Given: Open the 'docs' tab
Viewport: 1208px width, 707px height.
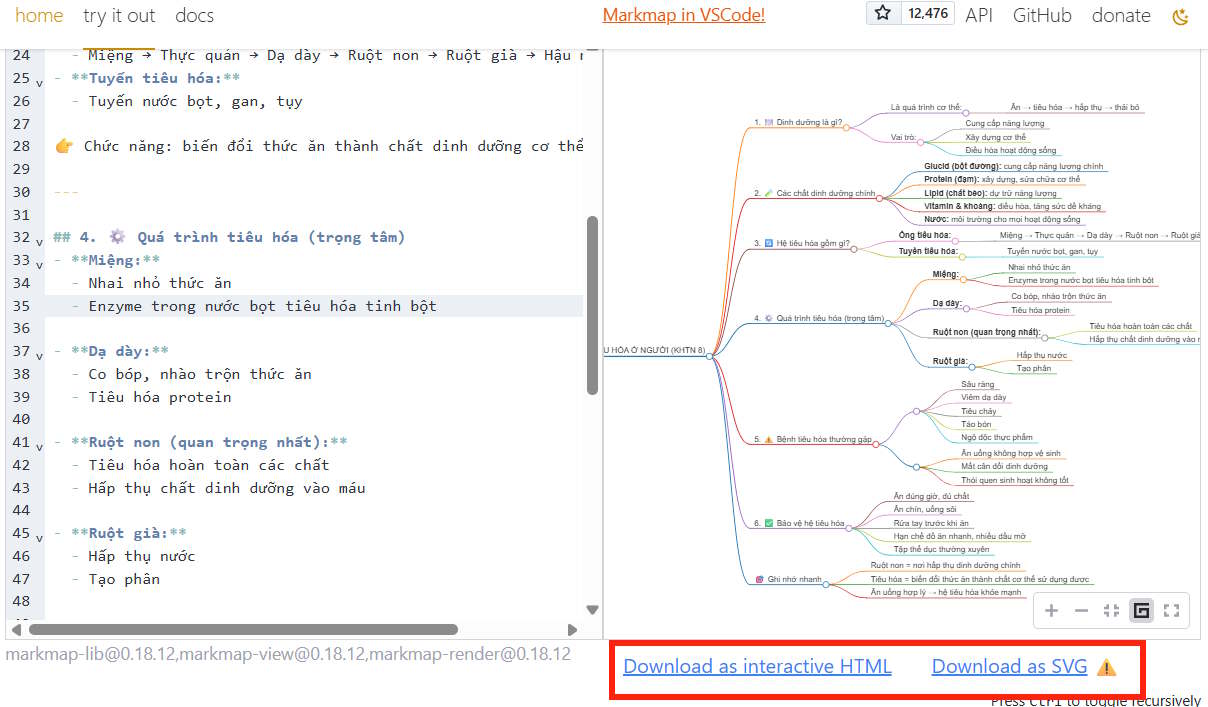Looking at the screenshot, I should [194, 16].
